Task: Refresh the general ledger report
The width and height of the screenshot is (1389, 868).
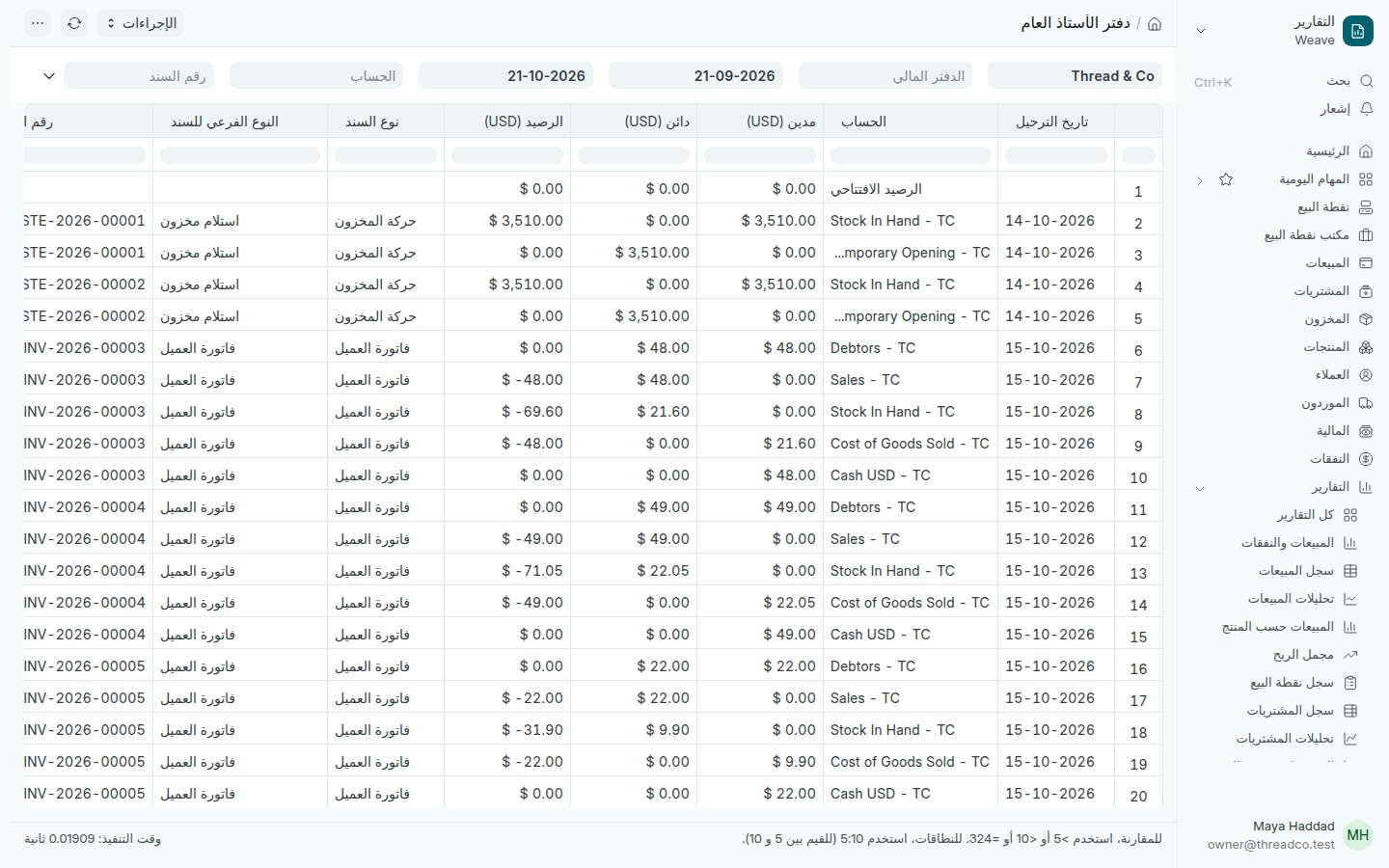Action: 74,23
